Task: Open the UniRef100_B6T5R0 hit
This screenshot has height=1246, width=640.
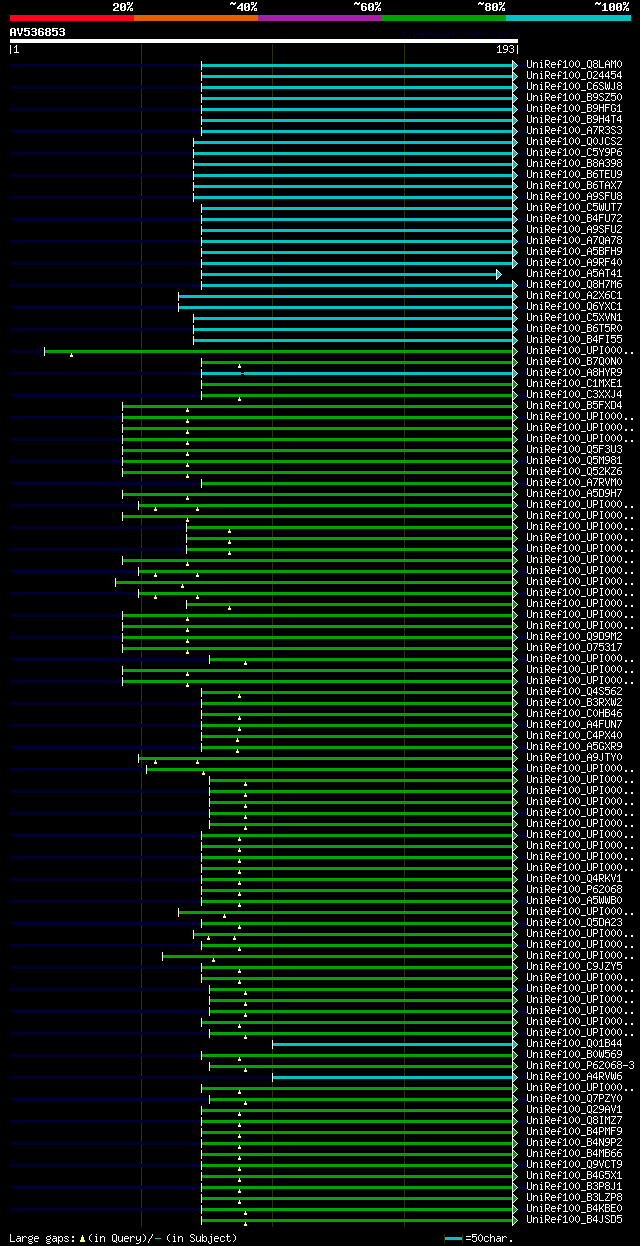Action: pyautogui.click(x=574, y=328)
